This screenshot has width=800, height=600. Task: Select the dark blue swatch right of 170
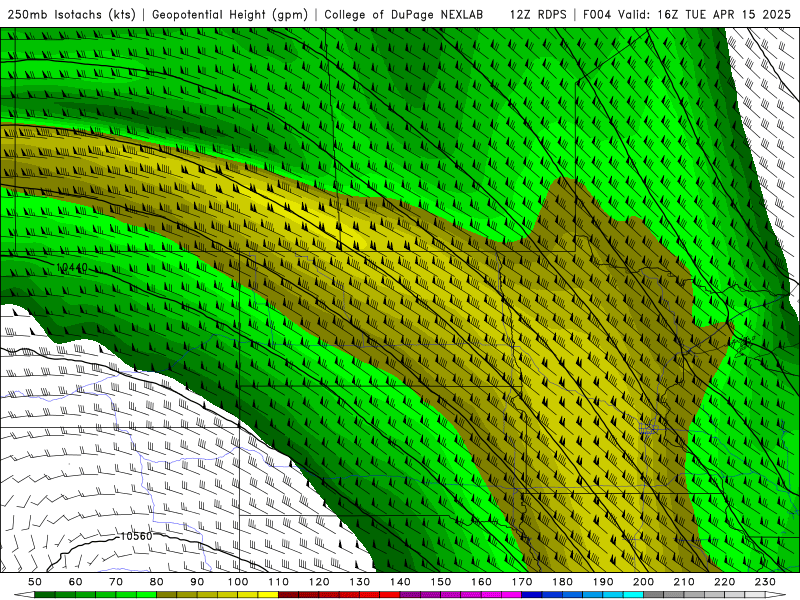point(532,595)
